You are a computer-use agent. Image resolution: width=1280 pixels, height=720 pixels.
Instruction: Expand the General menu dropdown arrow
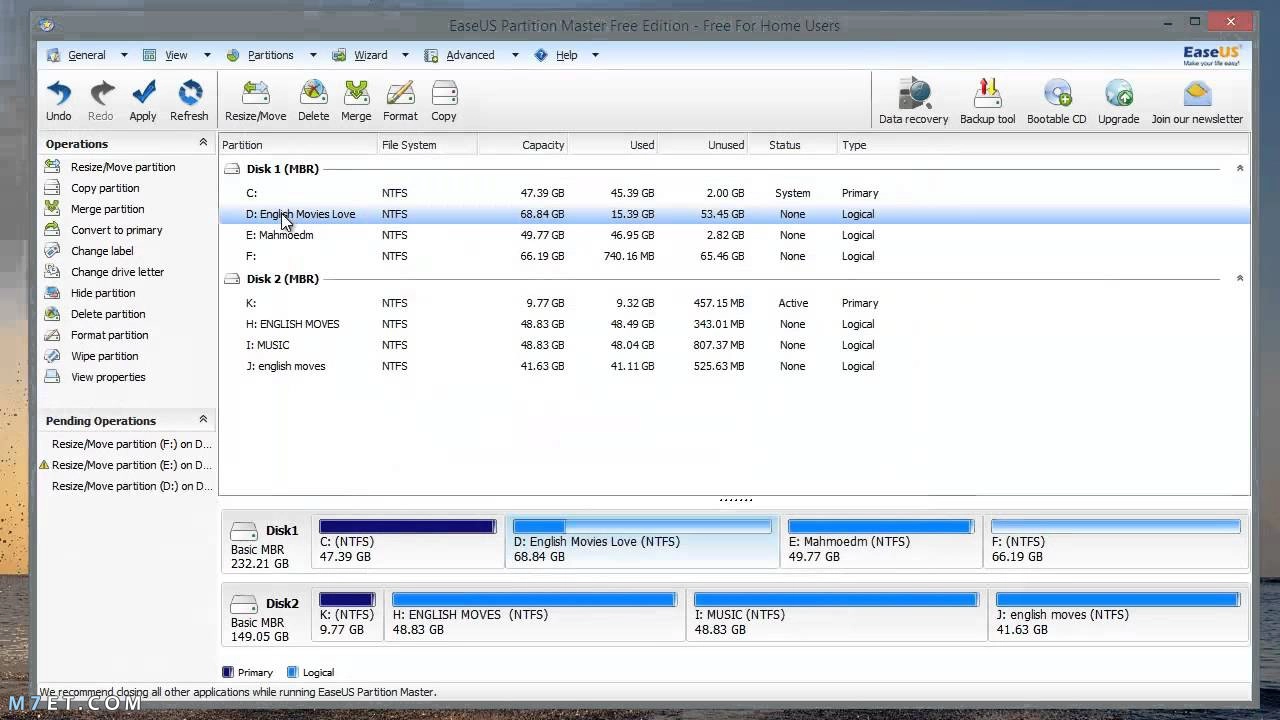124,55
